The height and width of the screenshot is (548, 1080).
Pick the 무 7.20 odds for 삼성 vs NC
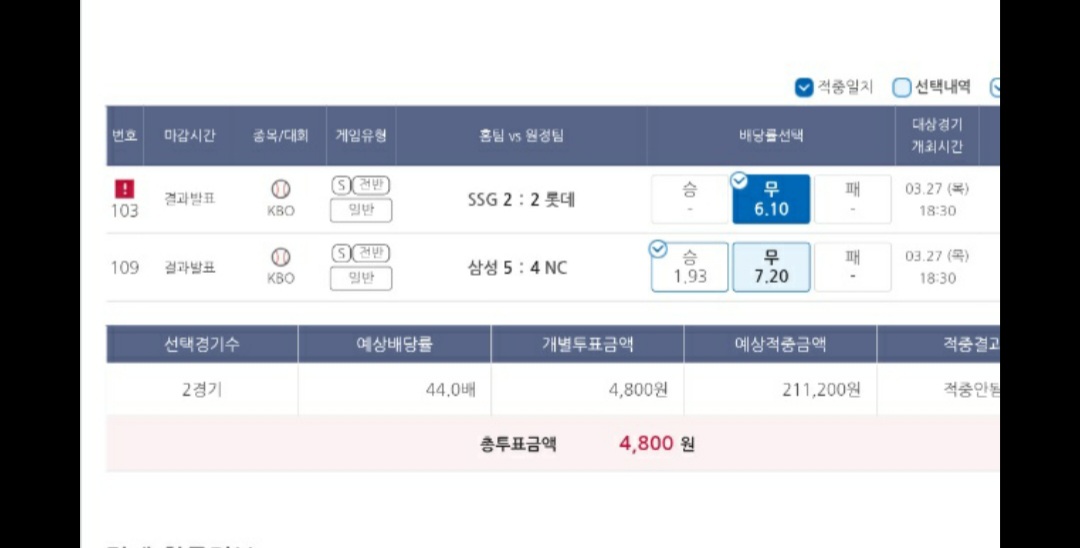coord(771,267)
